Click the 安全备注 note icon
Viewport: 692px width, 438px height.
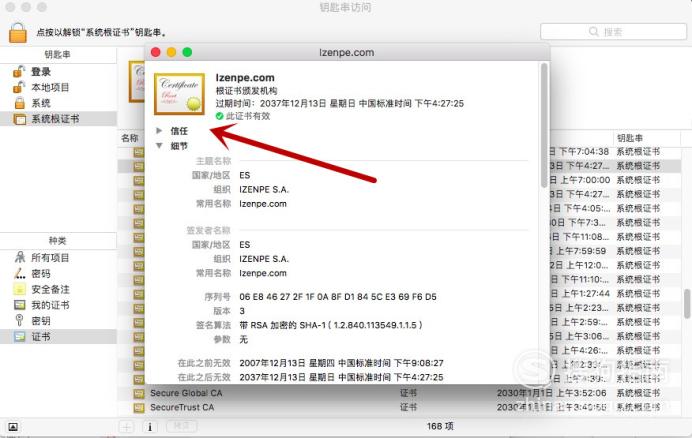tap(19, 289)
